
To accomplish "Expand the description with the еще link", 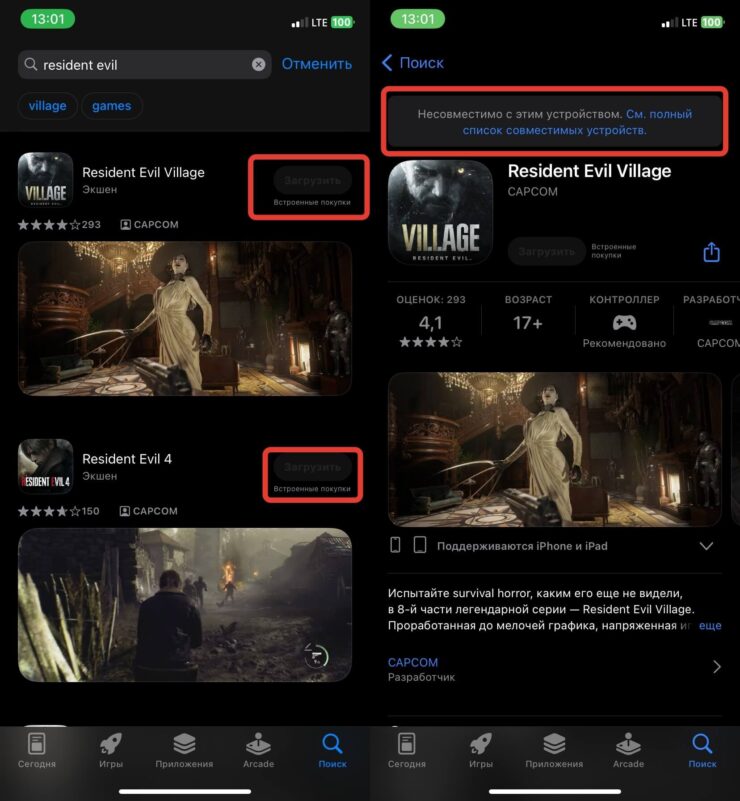I will click(x=709, y=625).
